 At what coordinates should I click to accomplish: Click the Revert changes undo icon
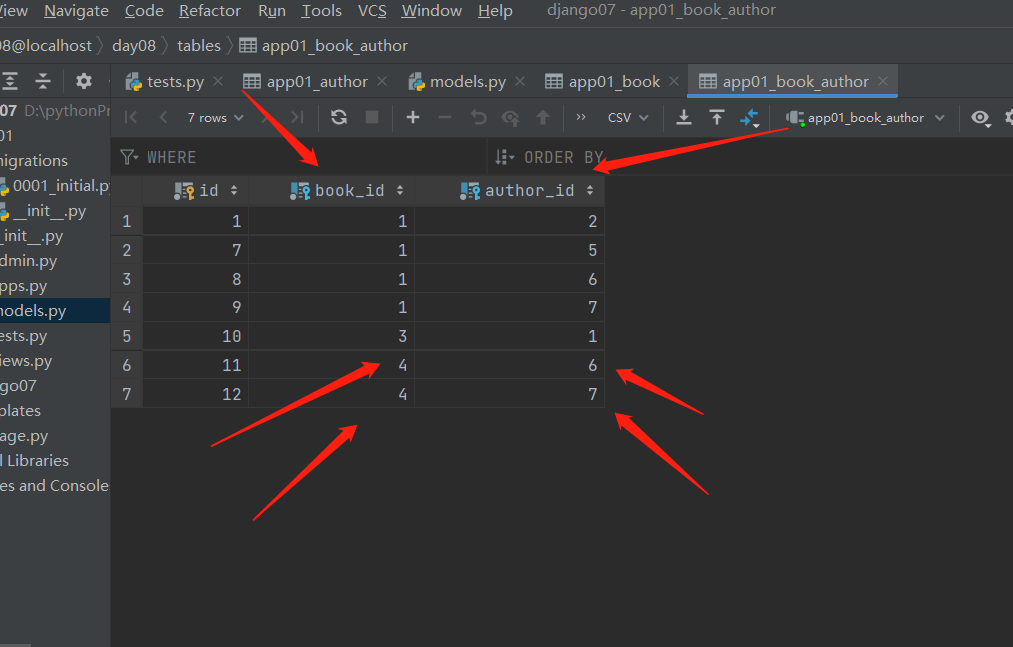478,117
